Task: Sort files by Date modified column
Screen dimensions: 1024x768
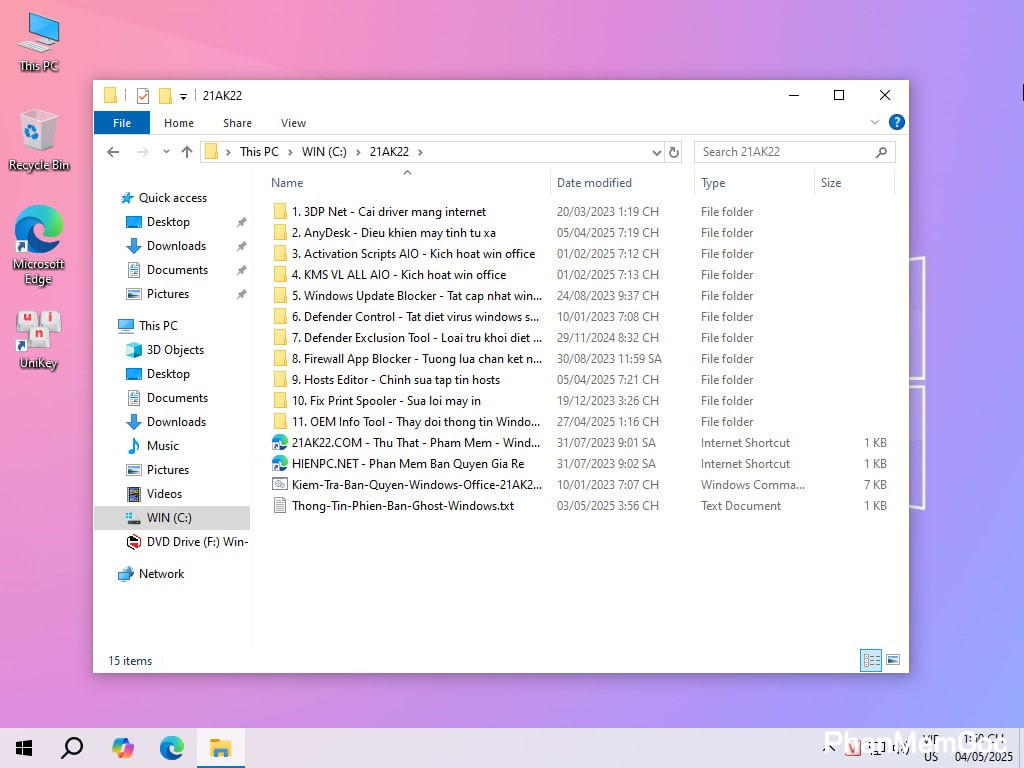Action: point(594,183)
